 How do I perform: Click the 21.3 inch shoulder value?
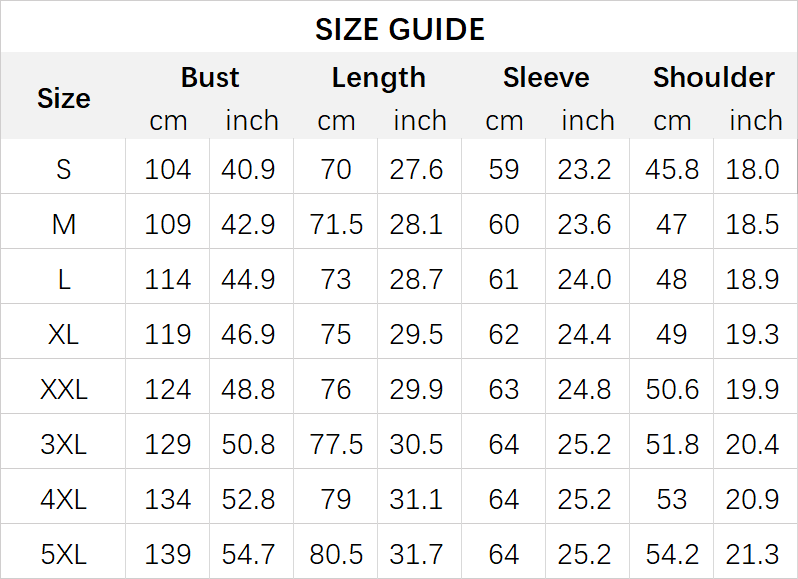pos(753,554)
